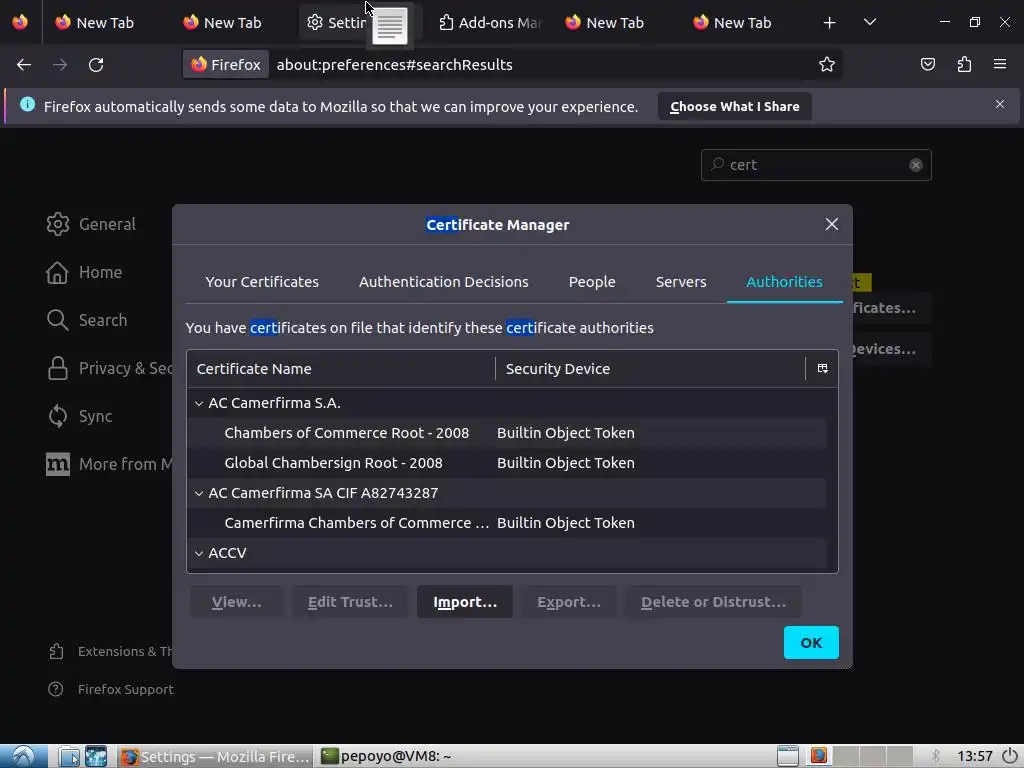Focus the address bar URL text
This screenshot has height=768, width=1024.
(x=394, y=65)
